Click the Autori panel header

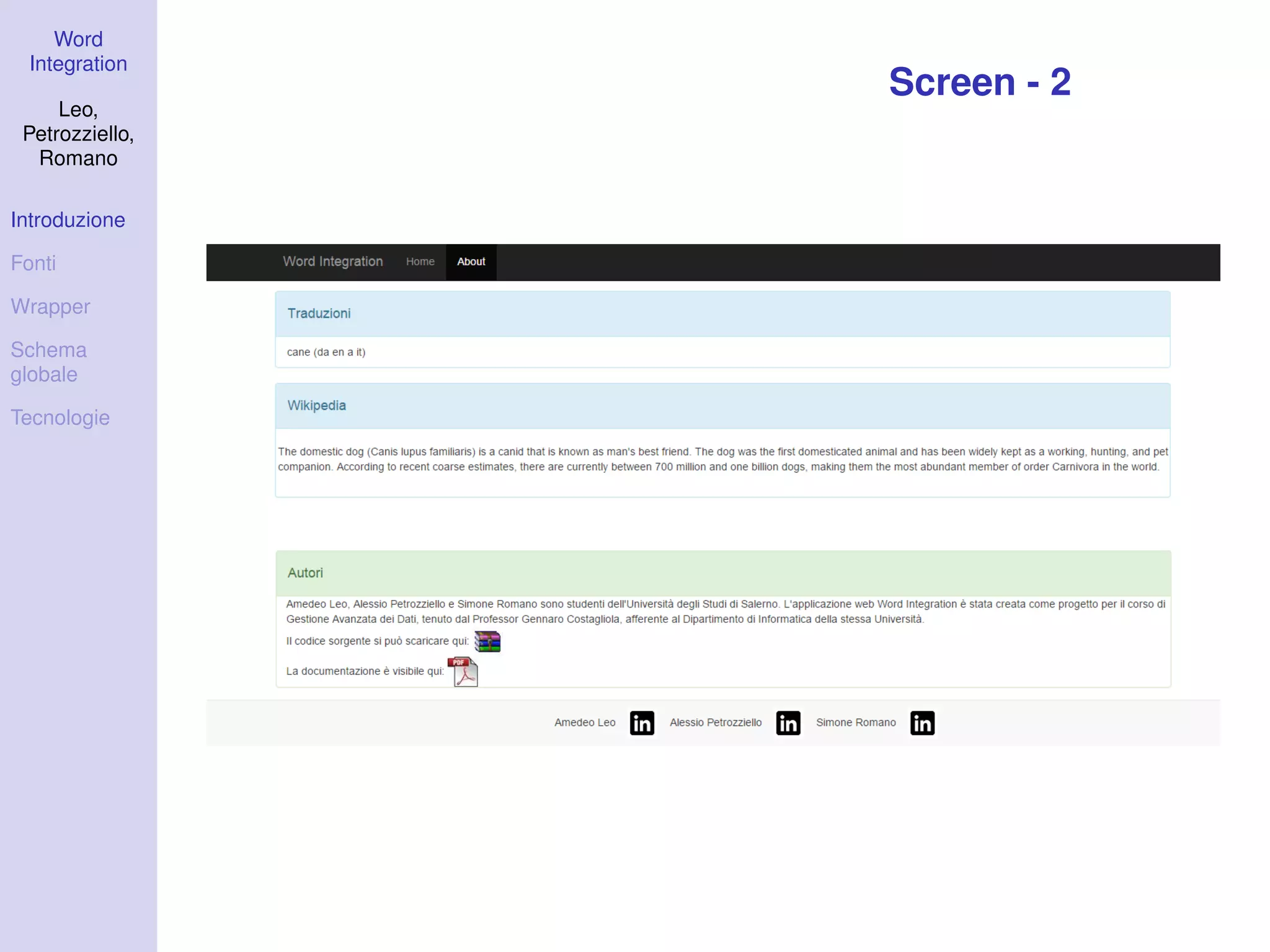click(x=305, y=573)
